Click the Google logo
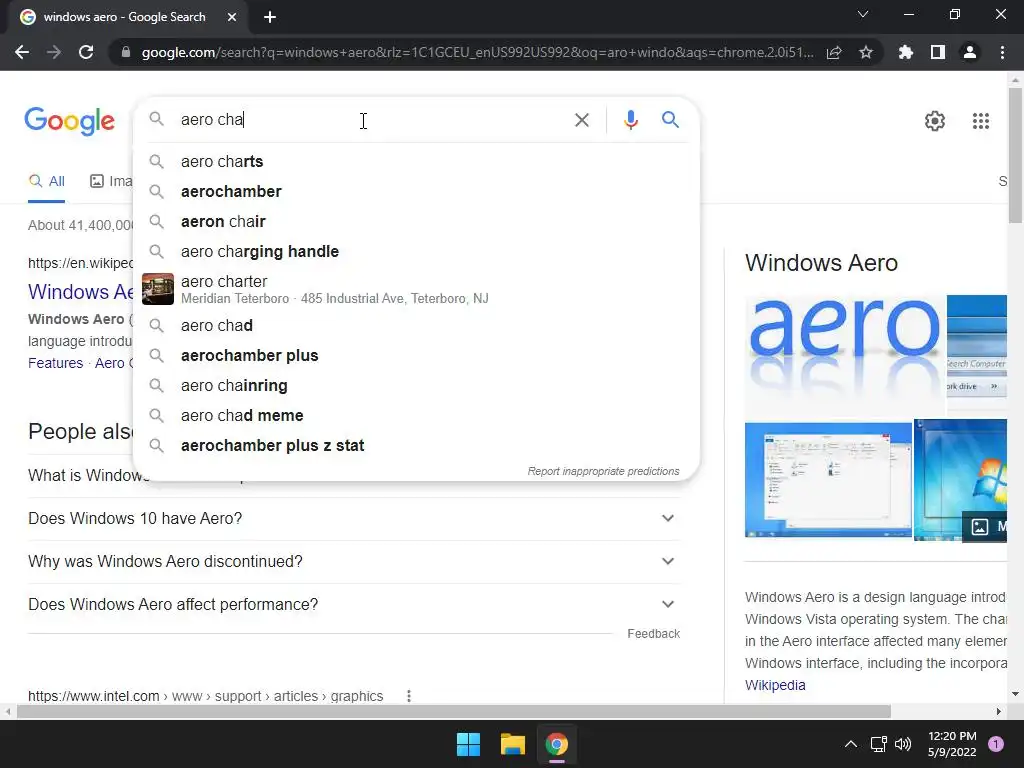 pos(70,121)
